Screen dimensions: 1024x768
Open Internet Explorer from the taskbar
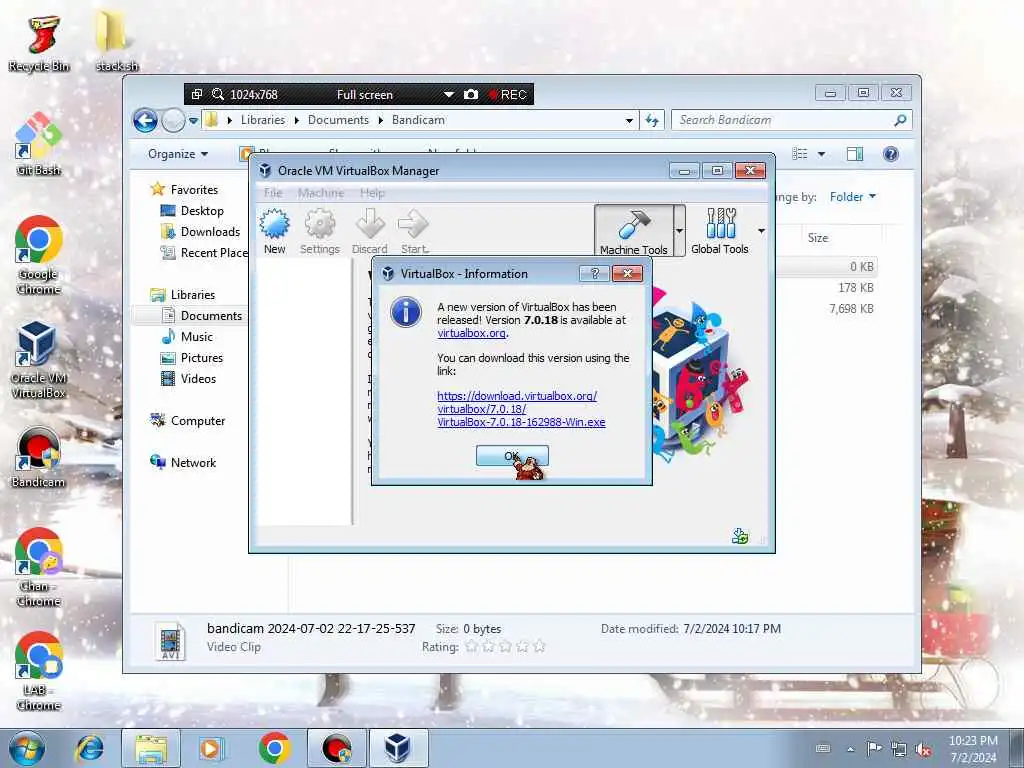89,748
